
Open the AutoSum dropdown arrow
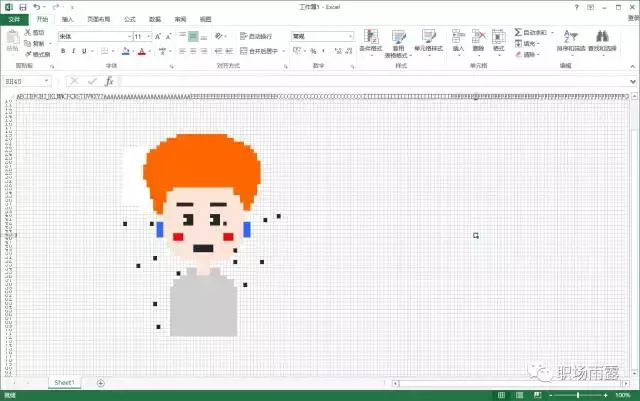coord(552,32)
